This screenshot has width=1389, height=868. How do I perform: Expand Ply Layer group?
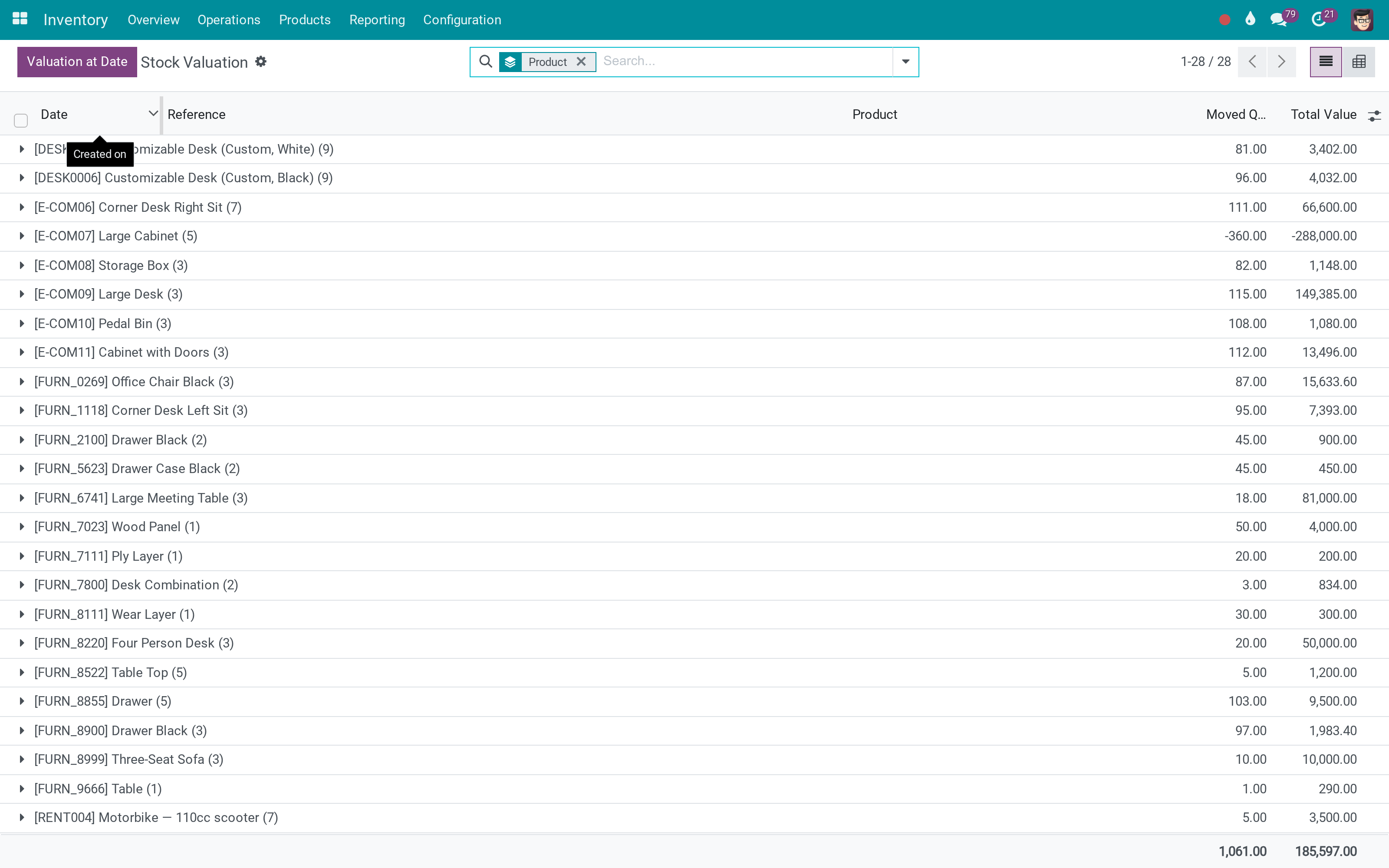click(x=22, y=556)
